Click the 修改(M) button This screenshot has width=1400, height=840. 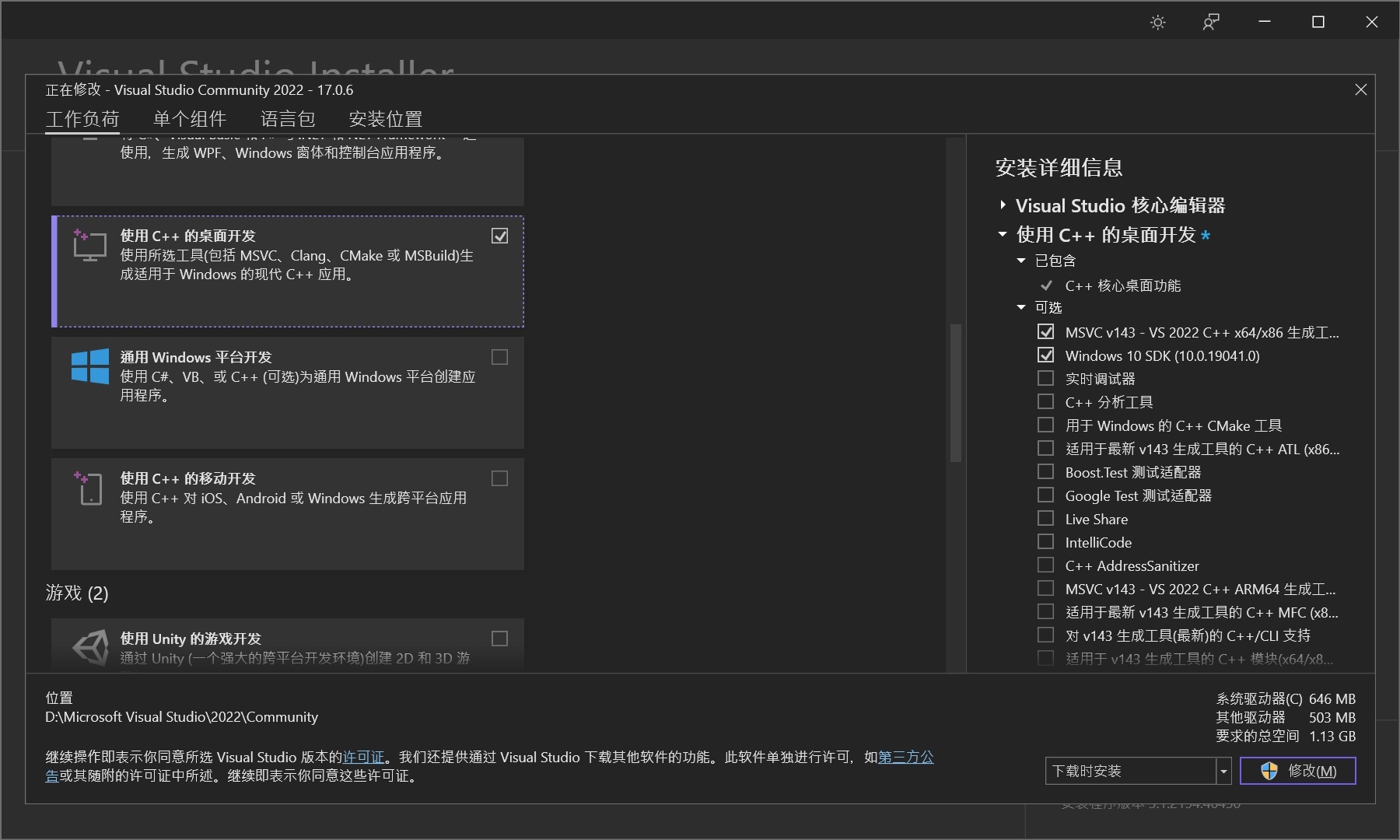coord(1297,771)
